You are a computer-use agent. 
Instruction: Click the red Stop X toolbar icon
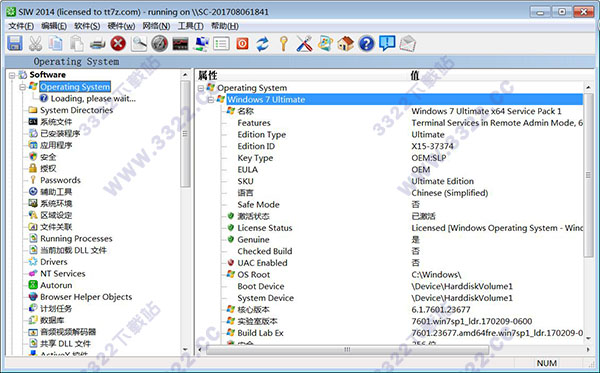[118, 44]
